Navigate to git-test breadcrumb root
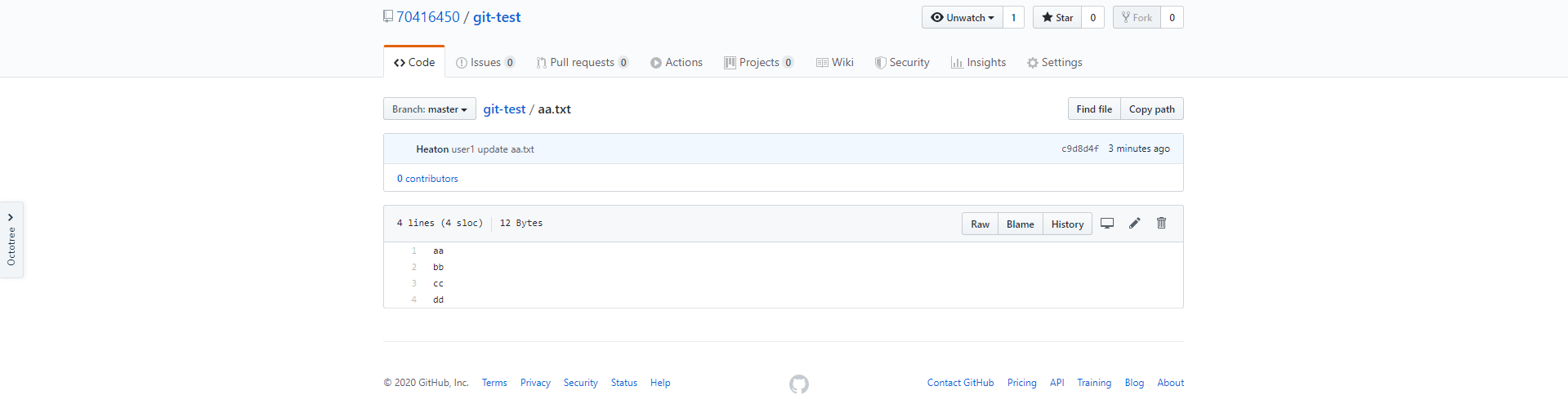1568x395 pixels. point(504,109)
